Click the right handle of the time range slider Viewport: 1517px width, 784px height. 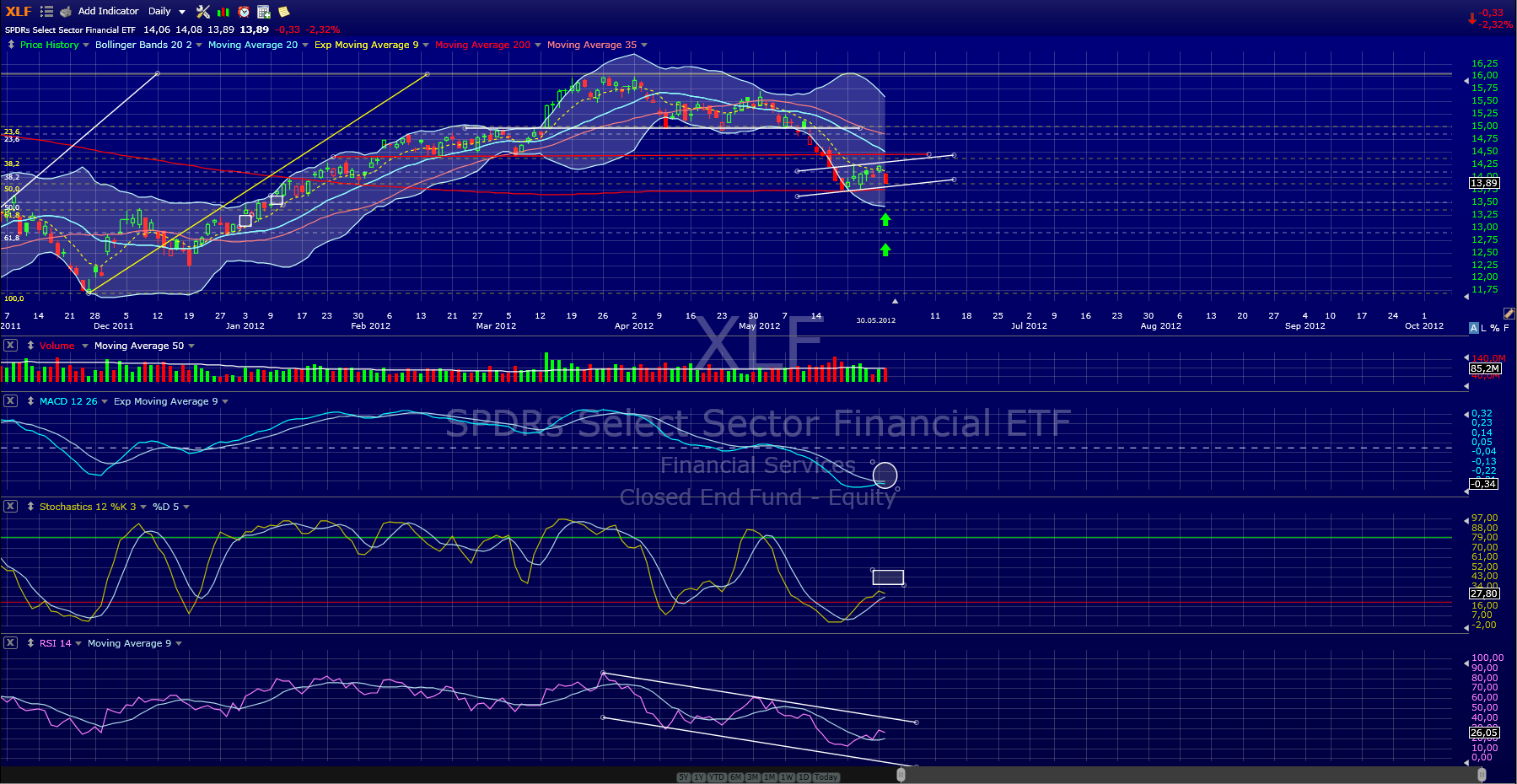click(x=1482, y=775)
